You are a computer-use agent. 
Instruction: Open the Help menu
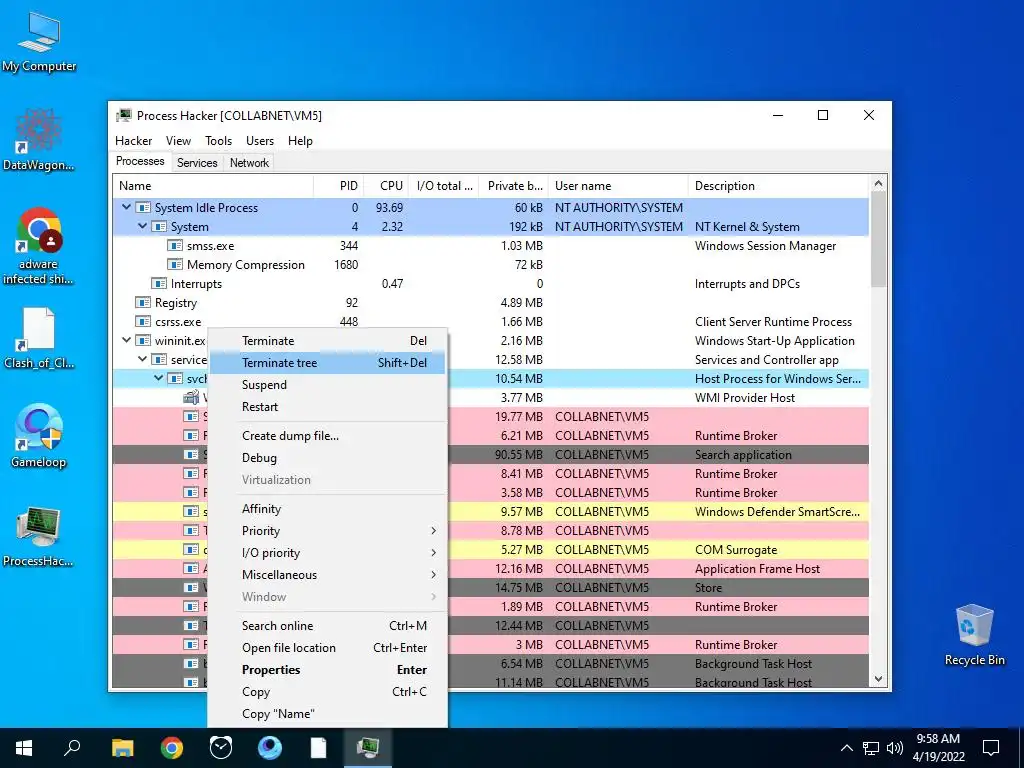[300, 140]
